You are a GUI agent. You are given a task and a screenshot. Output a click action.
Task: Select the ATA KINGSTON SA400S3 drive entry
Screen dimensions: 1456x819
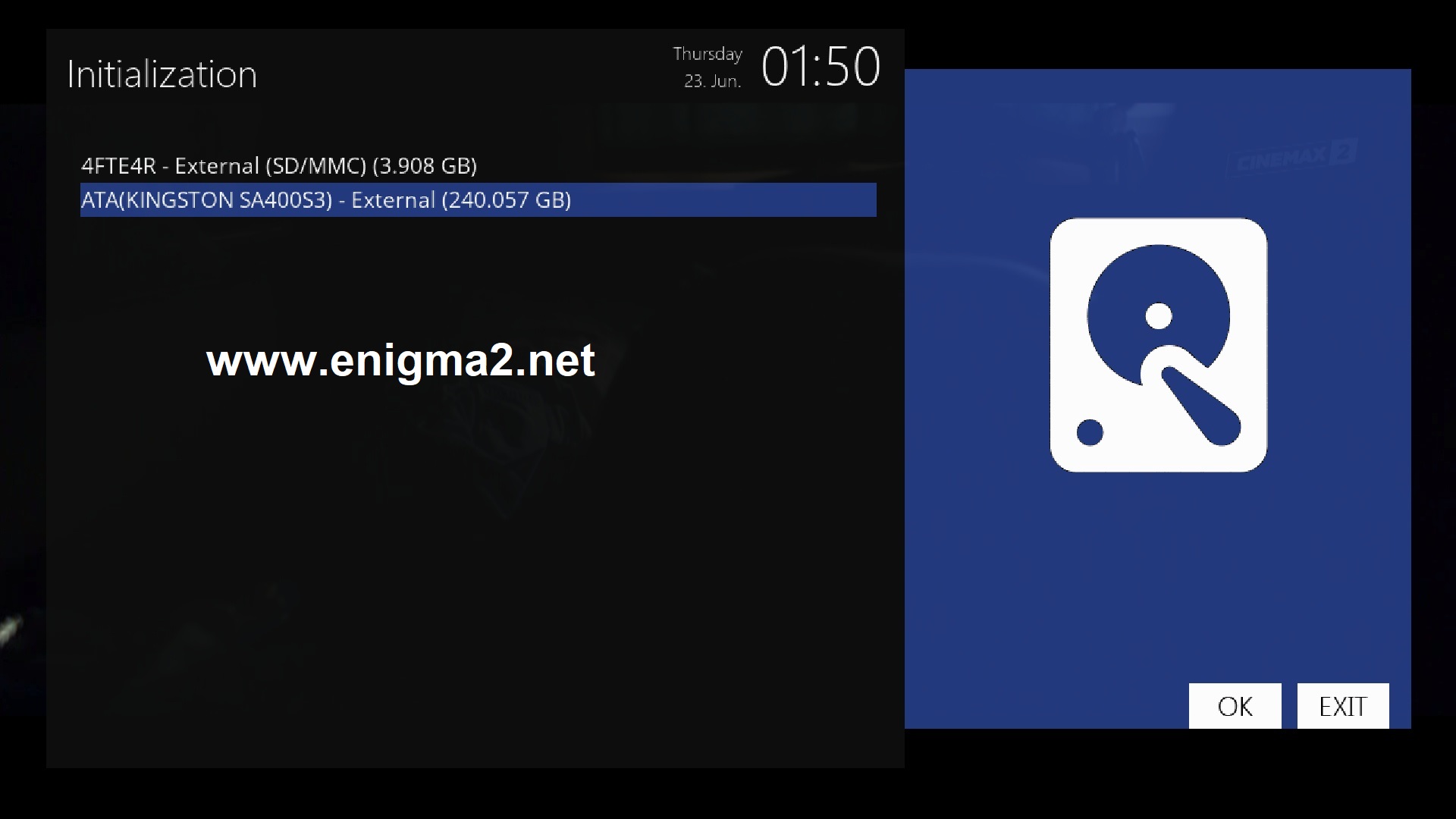[x=479, y=199]
